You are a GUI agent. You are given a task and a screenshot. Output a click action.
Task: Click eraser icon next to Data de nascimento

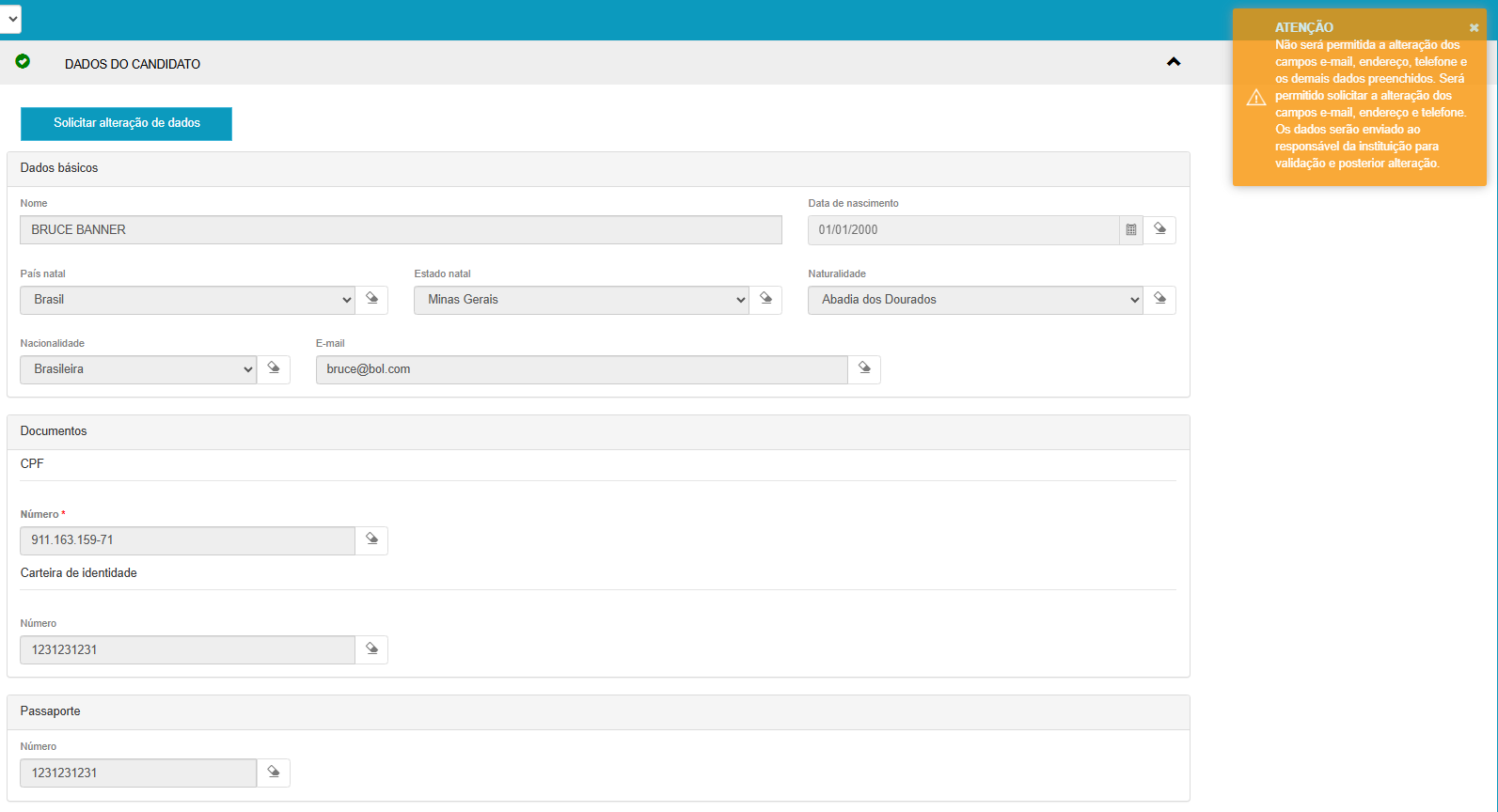(x=1159, y=229)
